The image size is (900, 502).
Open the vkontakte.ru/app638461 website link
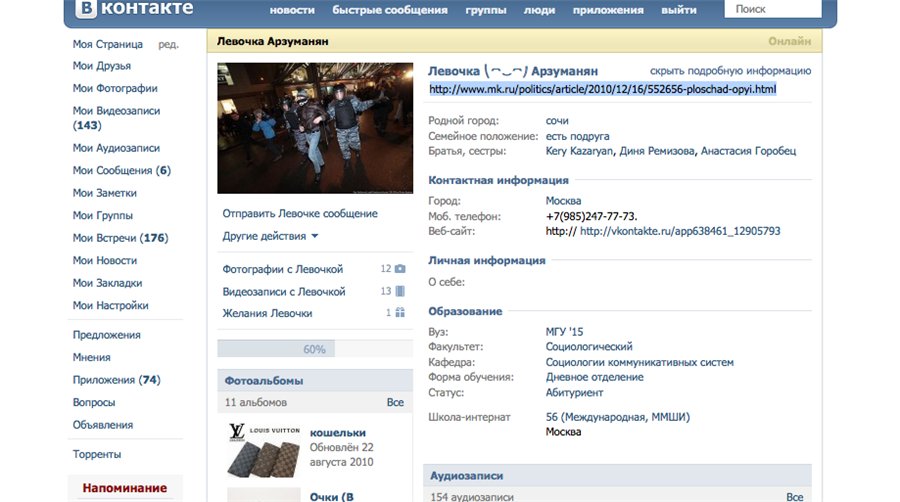coord(680,231)
